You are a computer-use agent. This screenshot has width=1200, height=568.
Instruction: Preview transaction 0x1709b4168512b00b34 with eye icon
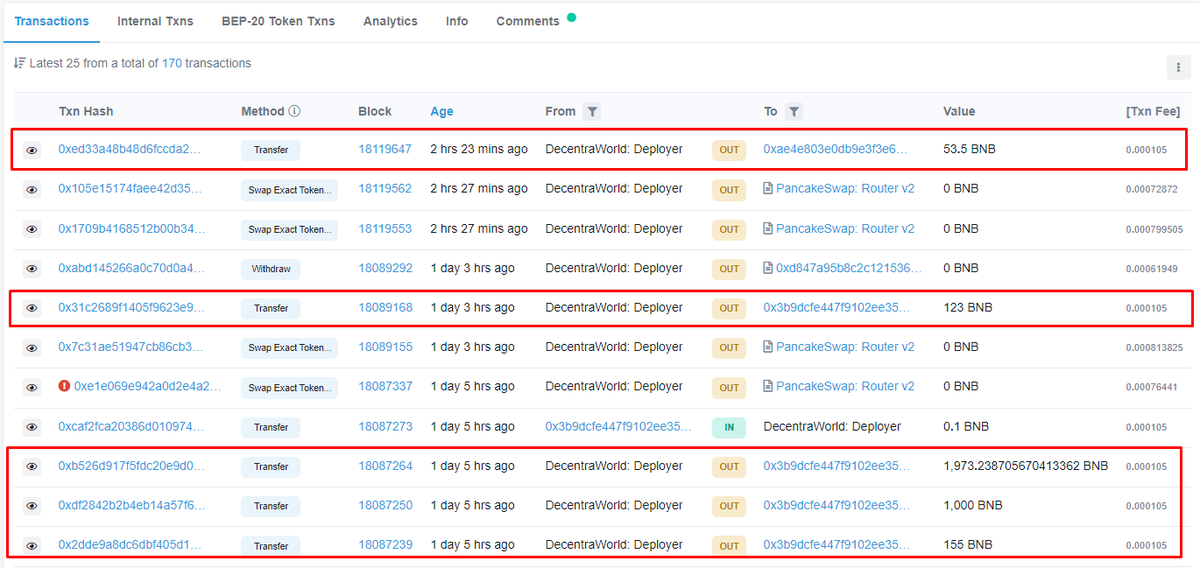pos(32,229)
